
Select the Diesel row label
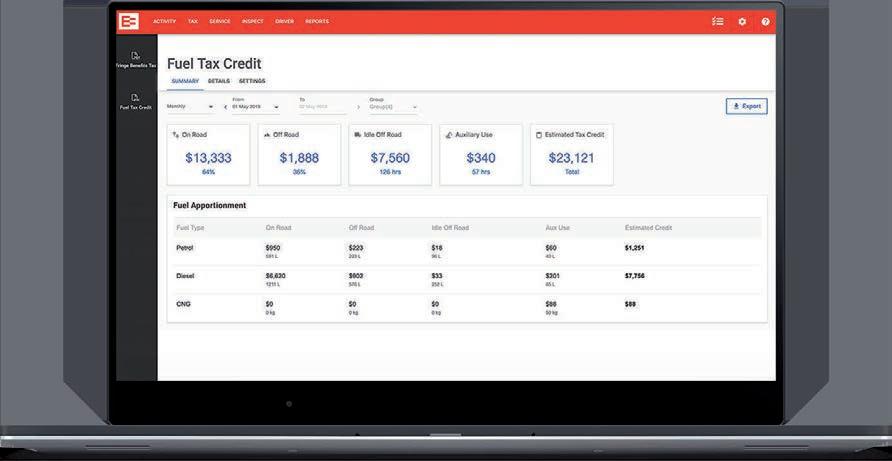coord(185,276)
